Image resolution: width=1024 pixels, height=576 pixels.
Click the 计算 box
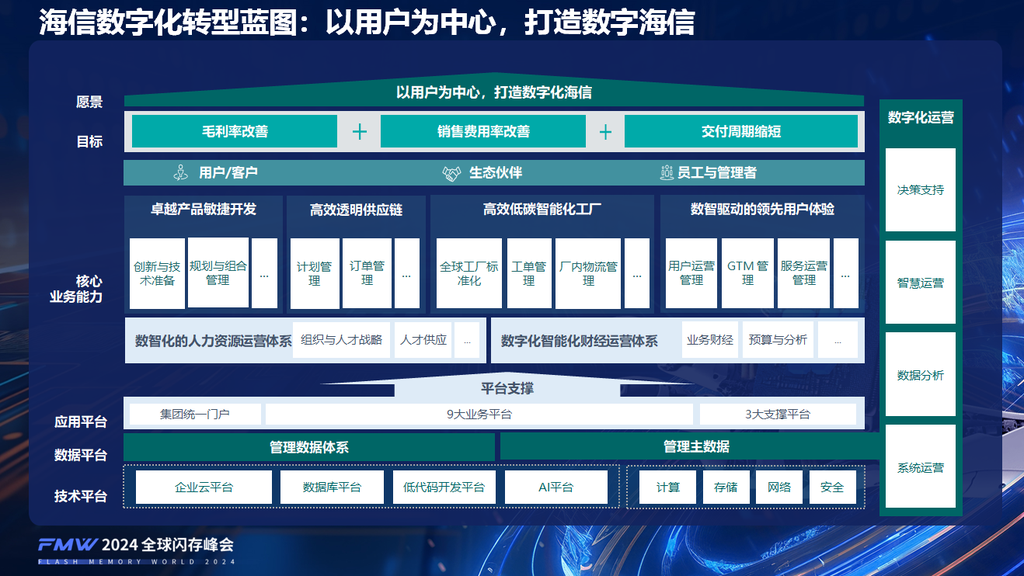[667, 487]
